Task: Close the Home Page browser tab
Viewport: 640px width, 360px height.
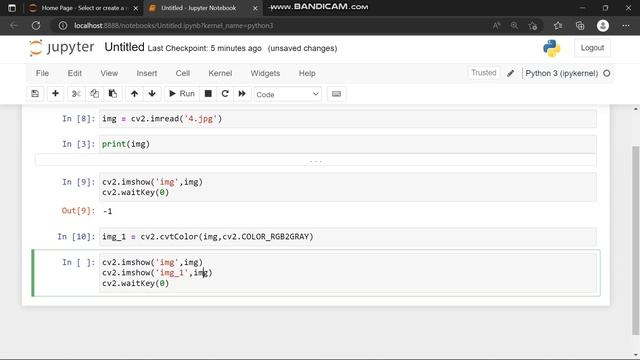Action: (x=136, y=8)
